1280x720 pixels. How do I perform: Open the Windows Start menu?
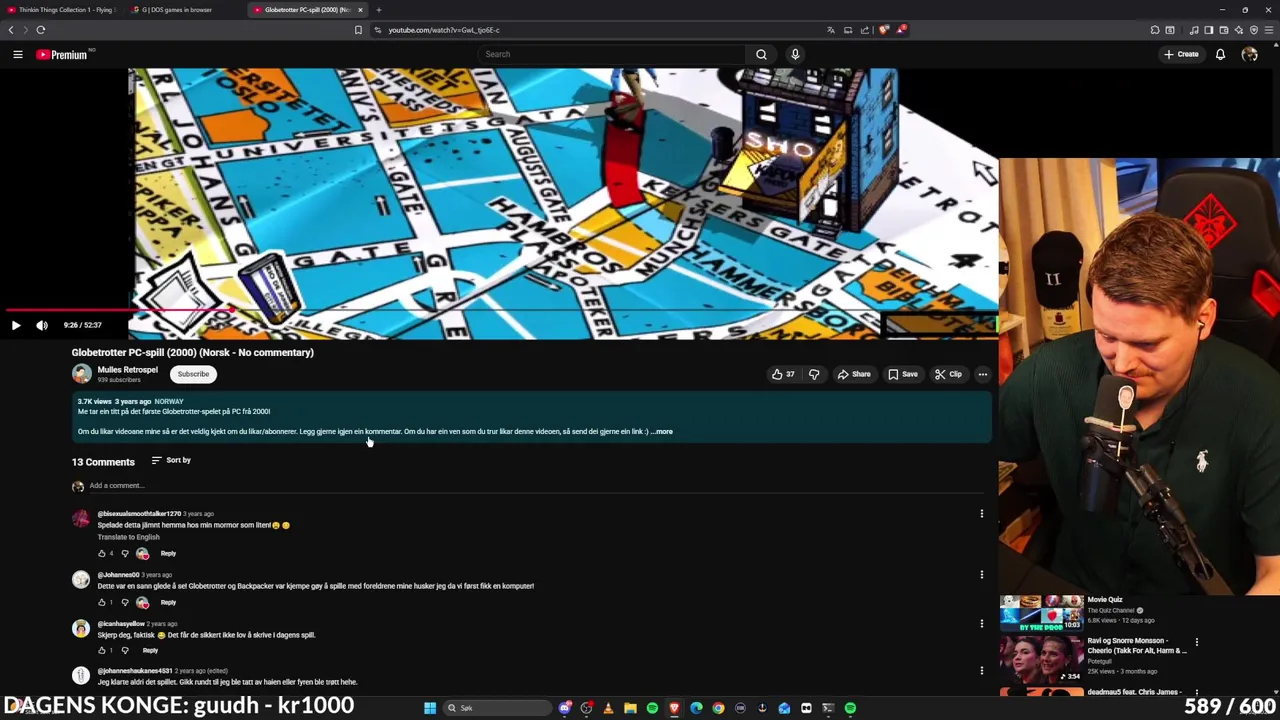pos(430,708)
